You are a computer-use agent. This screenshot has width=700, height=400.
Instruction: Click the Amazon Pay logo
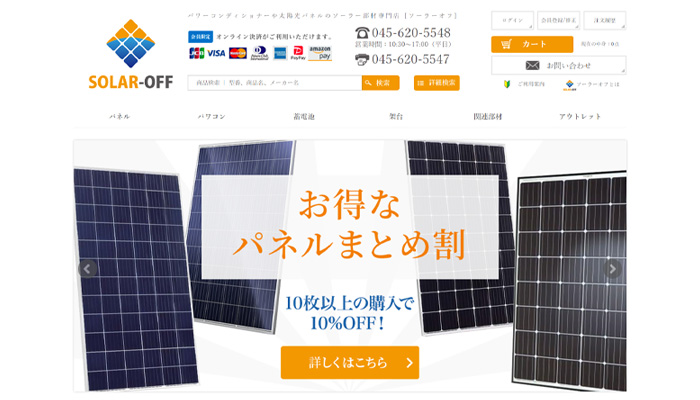320,53
